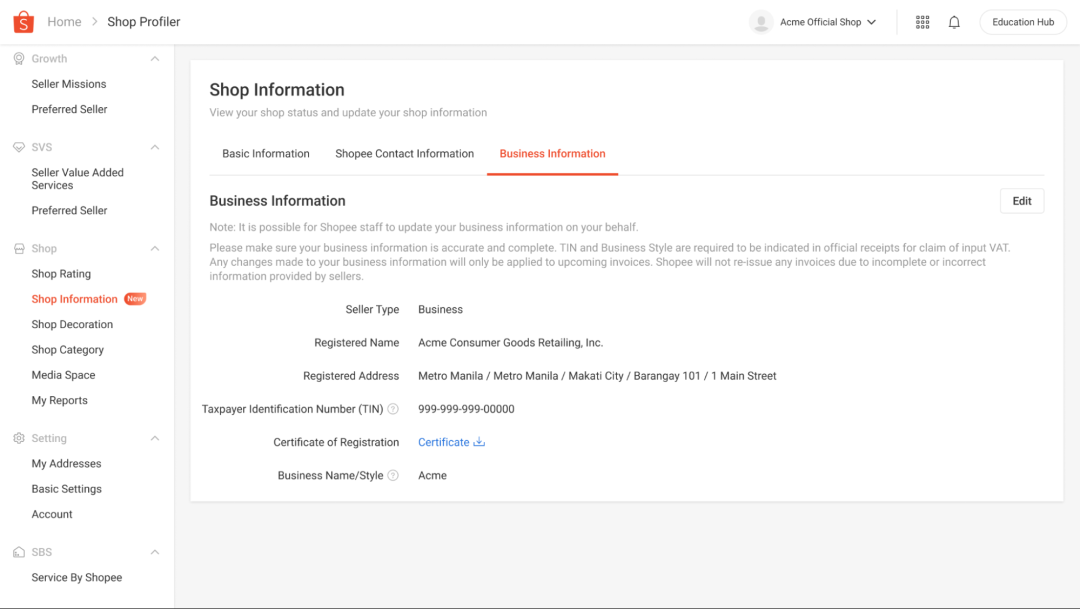Collapse the Growth sidebar section

point(155,59)
